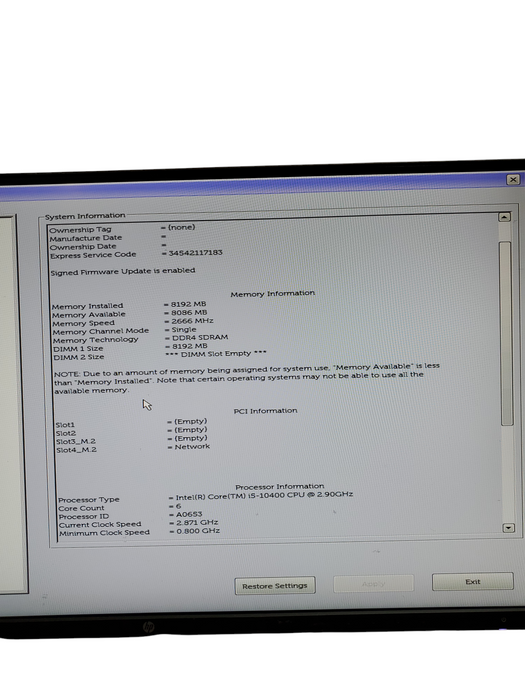525x700 pixels.
Task: Click the Intel Core i5-10400 processor type value
Action: tap(264, 496)
